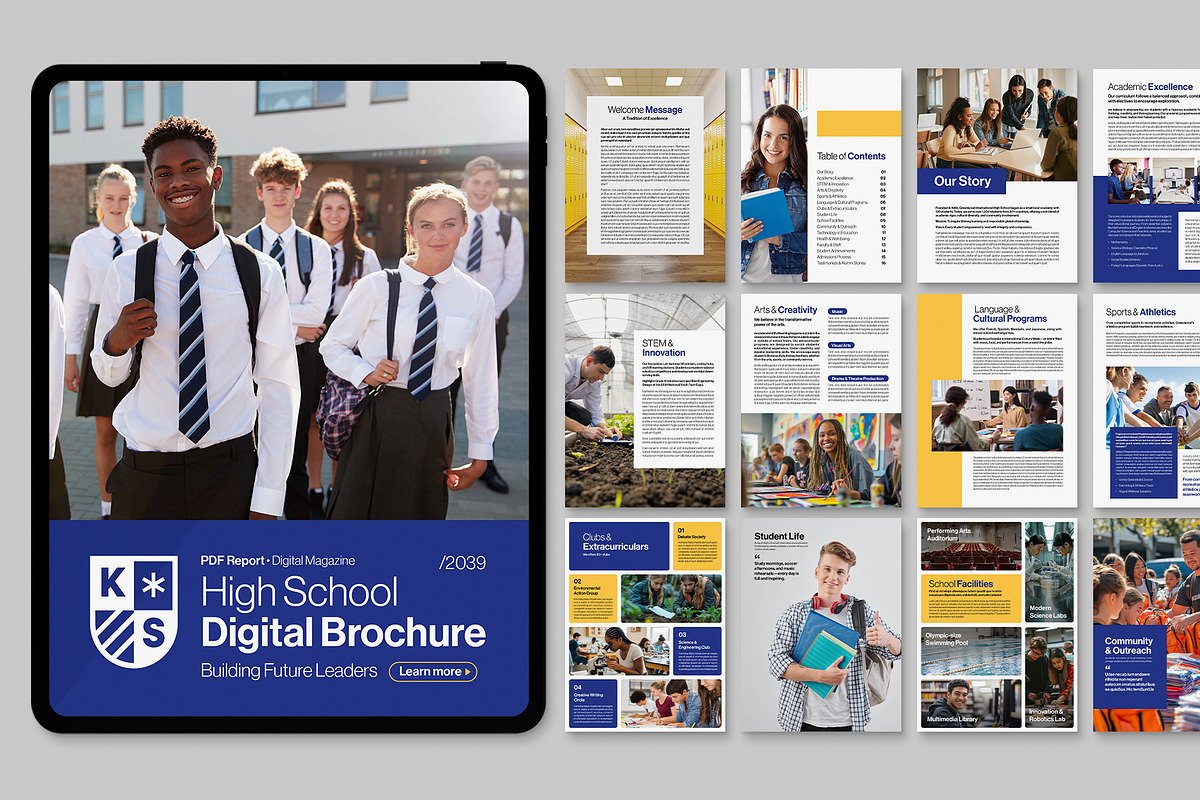Click "Health & Well-being" contents entry

click(x=833, y=239)
